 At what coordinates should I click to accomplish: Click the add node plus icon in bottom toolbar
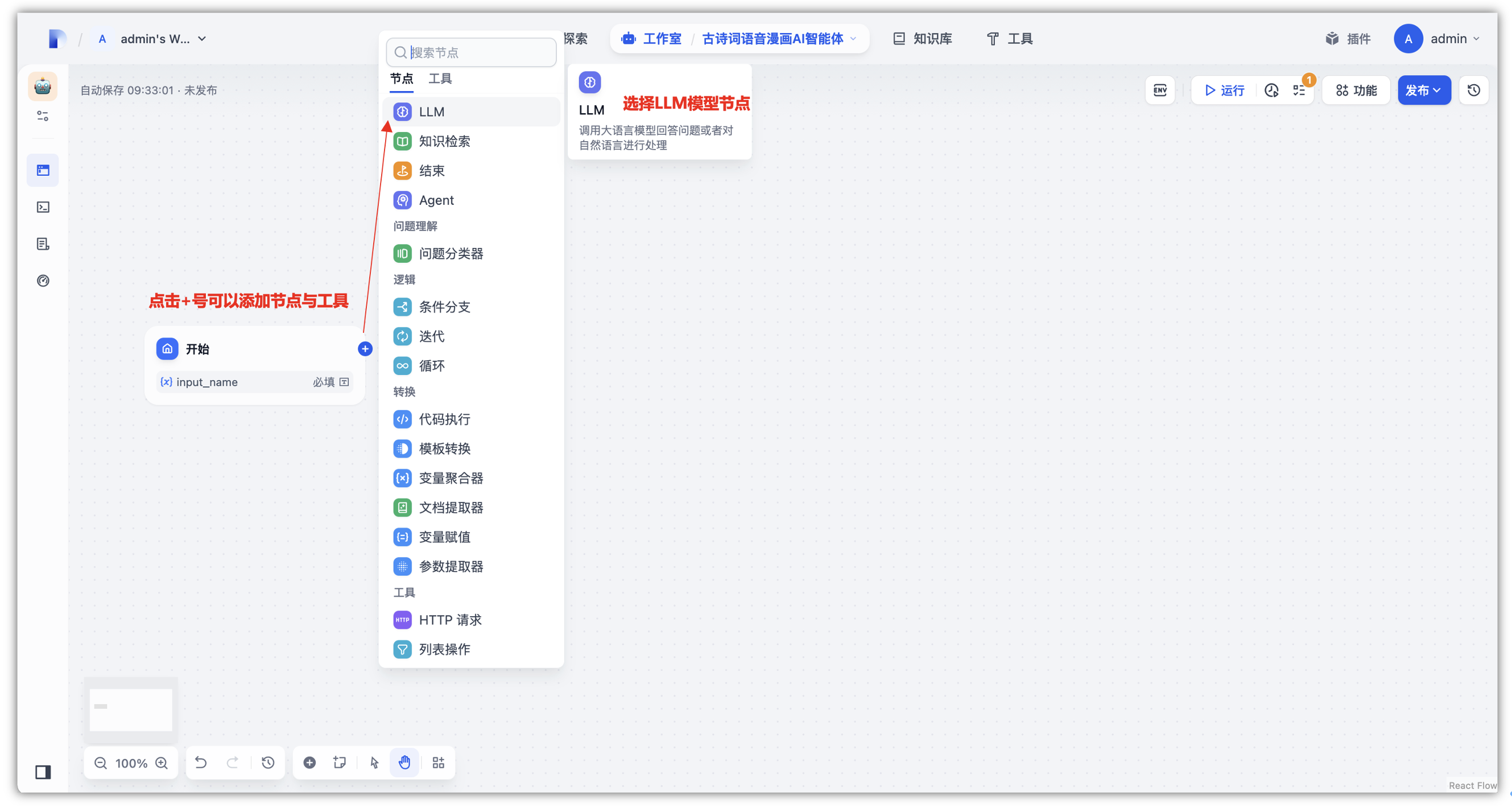pyautogui.click(x=309, y=762)
